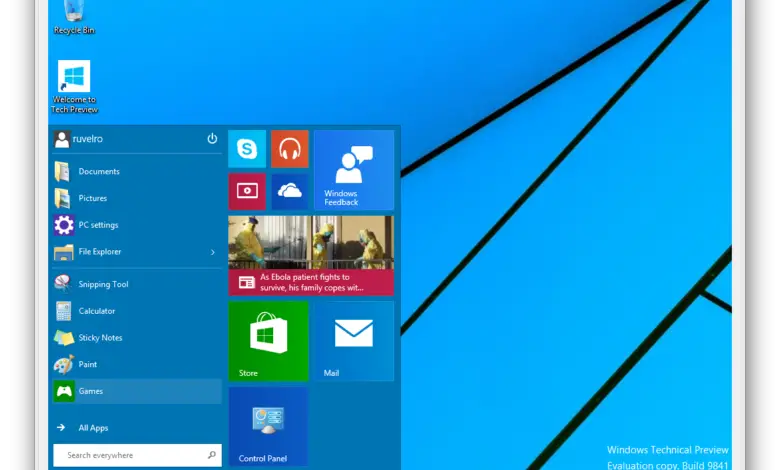Click the search magnifier icon
Screen dimensions: 780x470
click(x=212, y=455)
